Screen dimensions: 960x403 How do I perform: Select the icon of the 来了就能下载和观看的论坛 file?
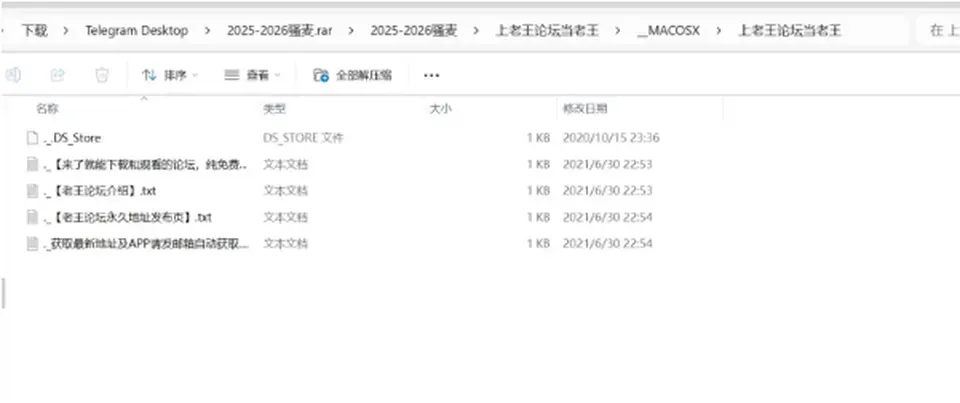coord(32,164)
